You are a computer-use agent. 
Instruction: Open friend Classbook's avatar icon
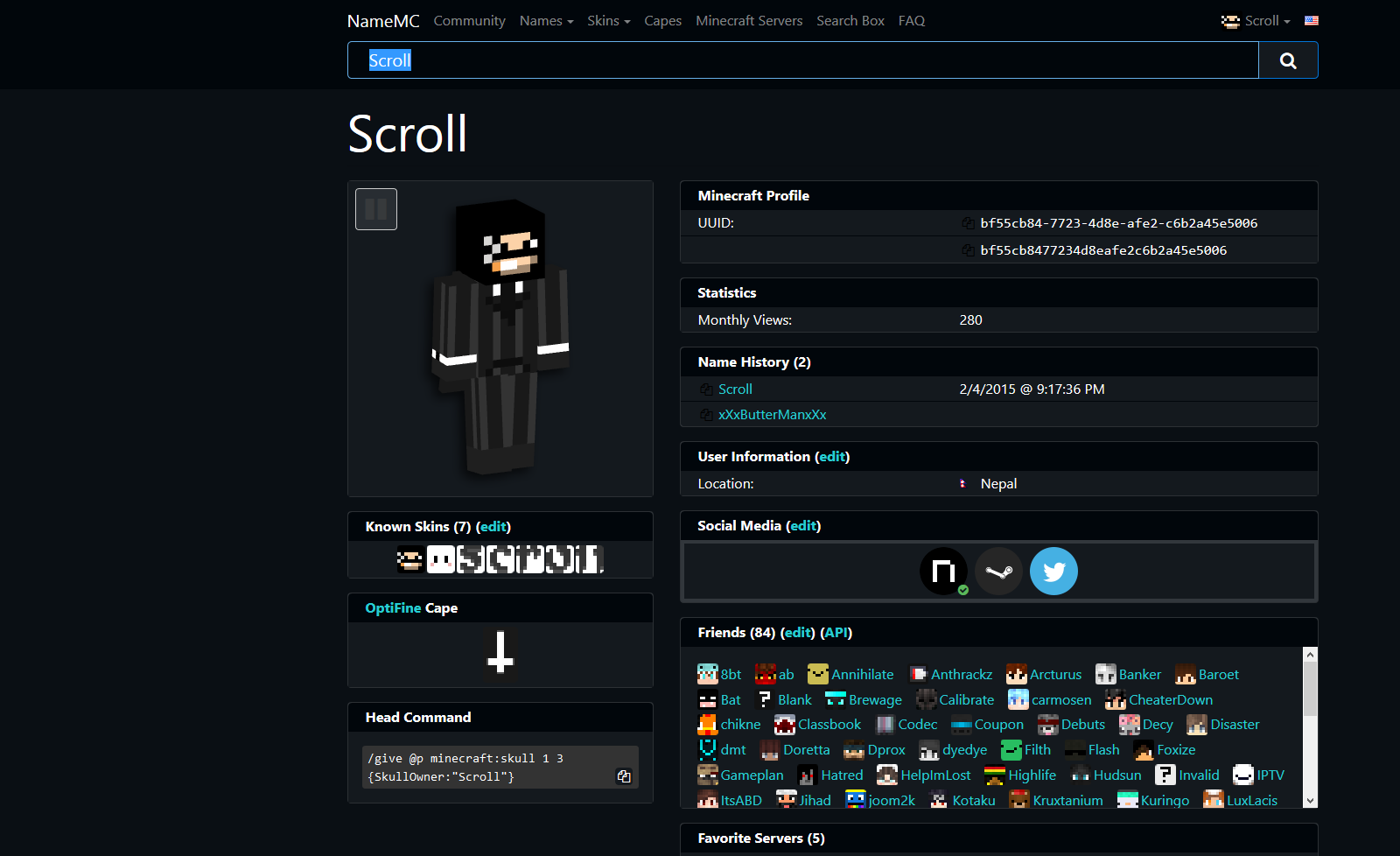pyautogui.click(x=785, y=724)
